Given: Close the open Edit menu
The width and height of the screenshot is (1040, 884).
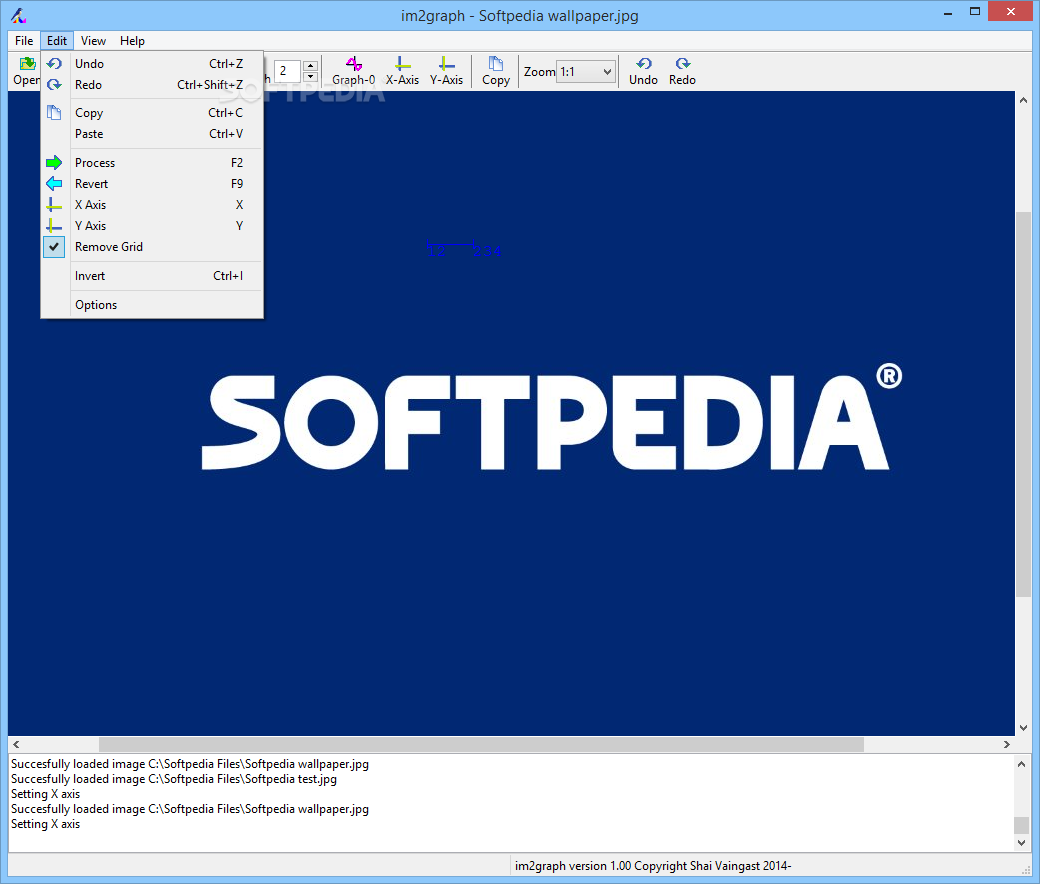Looking at the screenshot, I should pyautogui.click(x=57, y=40).
